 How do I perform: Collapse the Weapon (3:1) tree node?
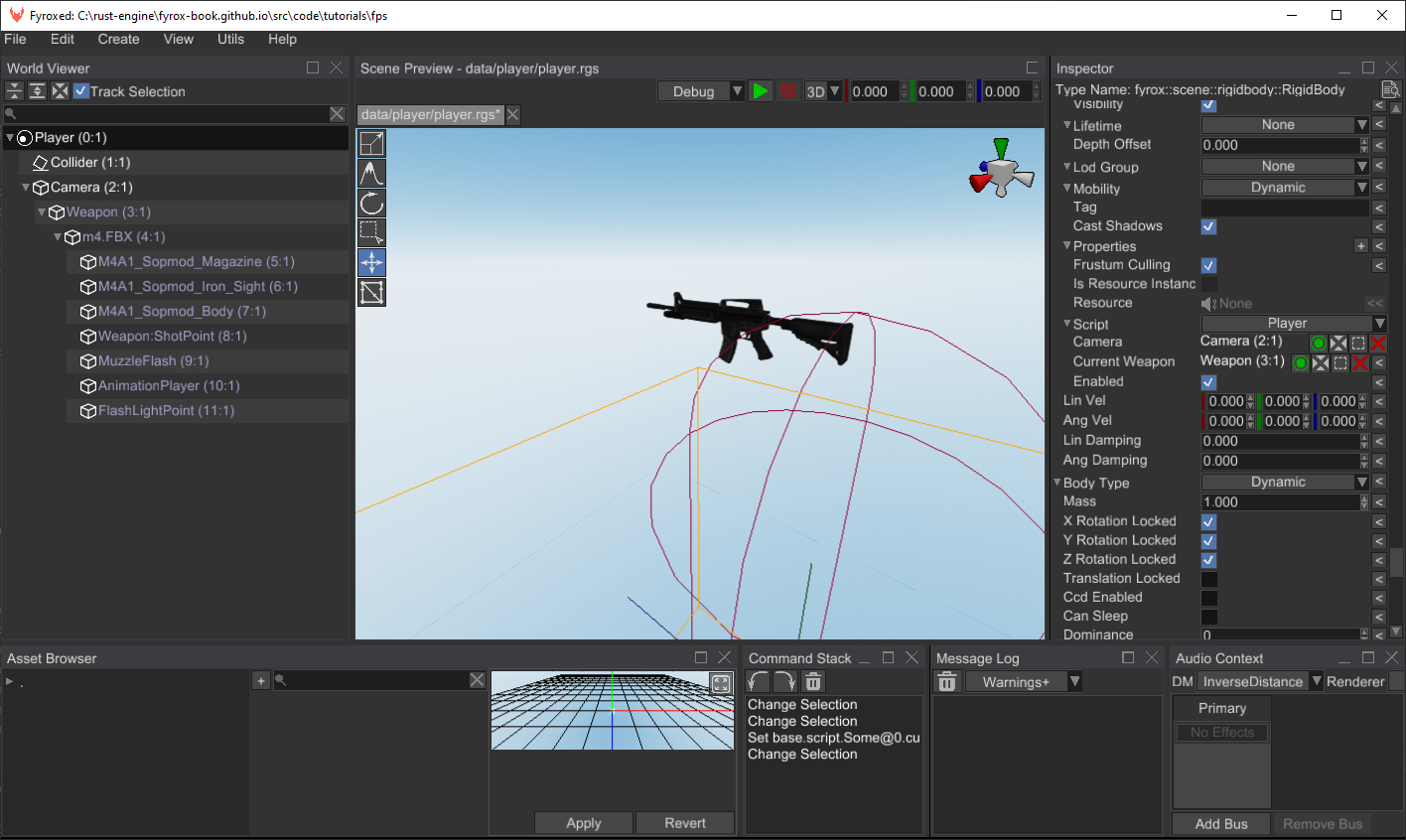[42, 212]
